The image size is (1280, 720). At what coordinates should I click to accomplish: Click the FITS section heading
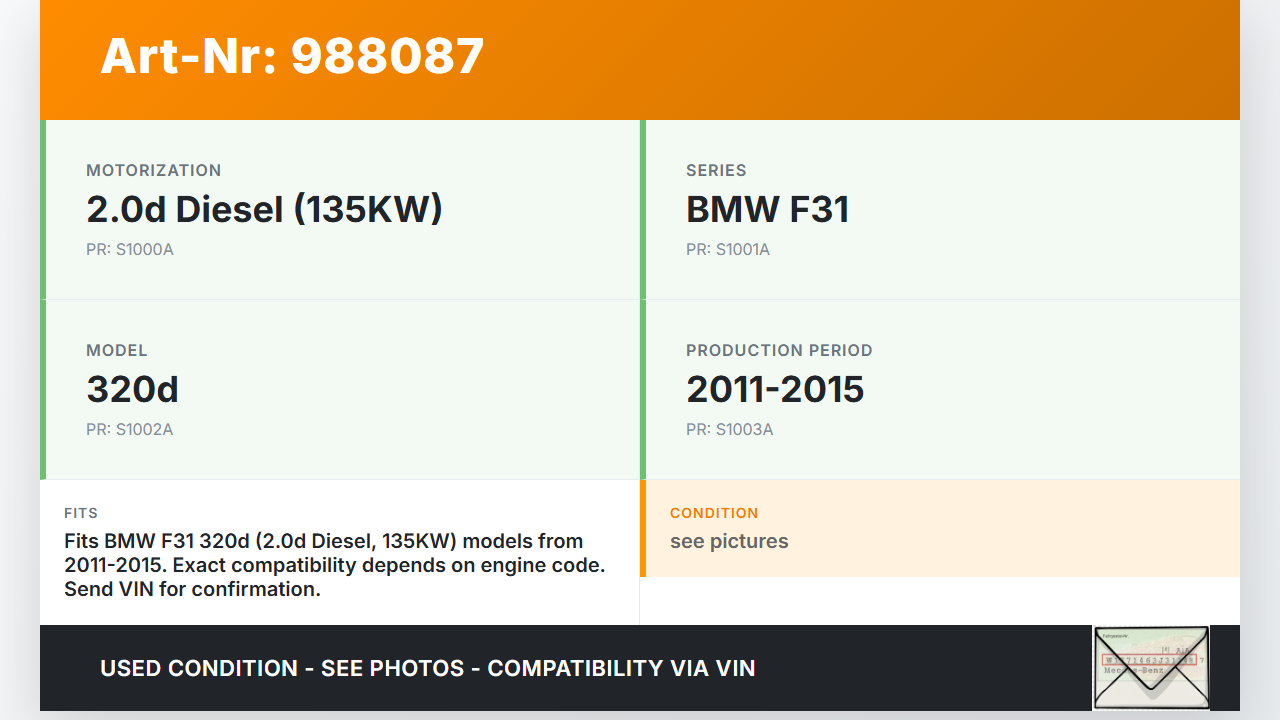pos(81,513)
